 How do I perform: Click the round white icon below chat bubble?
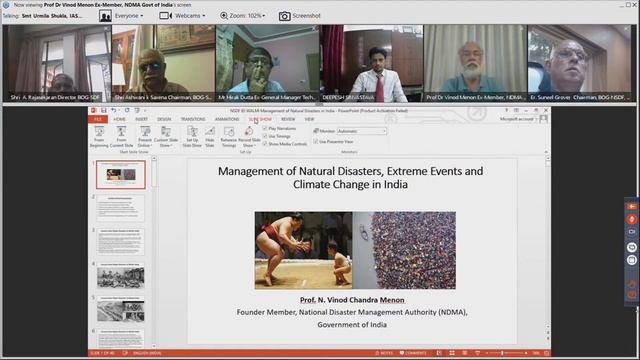point(631,260)
